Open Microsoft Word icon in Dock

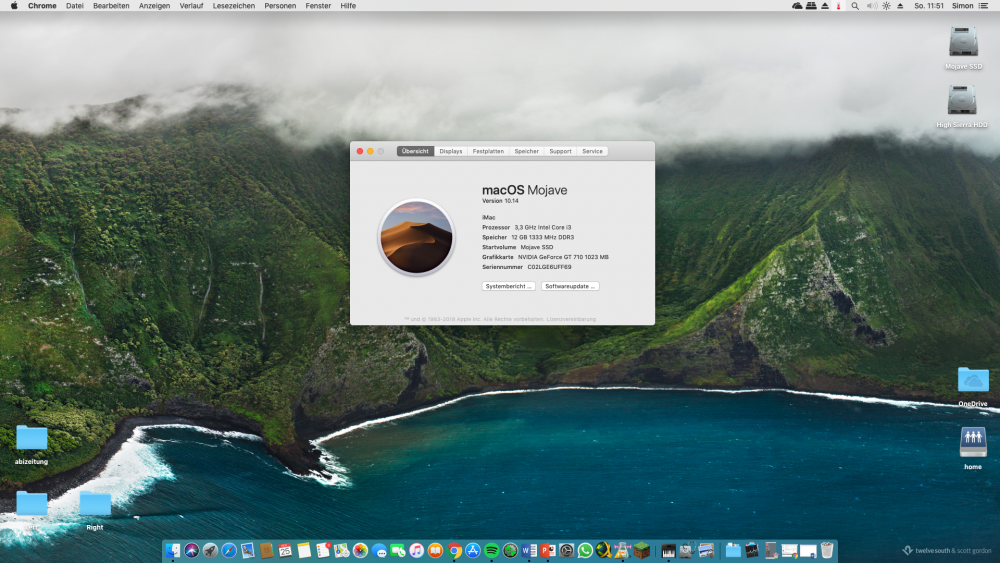(529, 550)
